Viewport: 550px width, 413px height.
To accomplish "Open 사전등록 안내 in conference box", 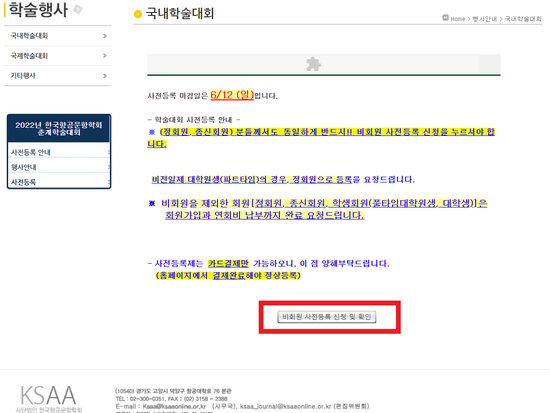I will [x=31, y=152].
